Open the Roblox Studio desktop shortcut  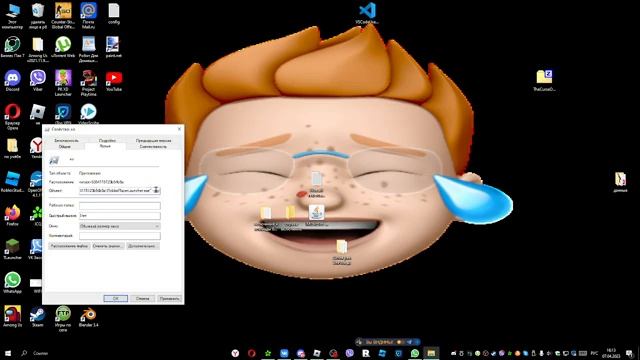coord(12,182)
